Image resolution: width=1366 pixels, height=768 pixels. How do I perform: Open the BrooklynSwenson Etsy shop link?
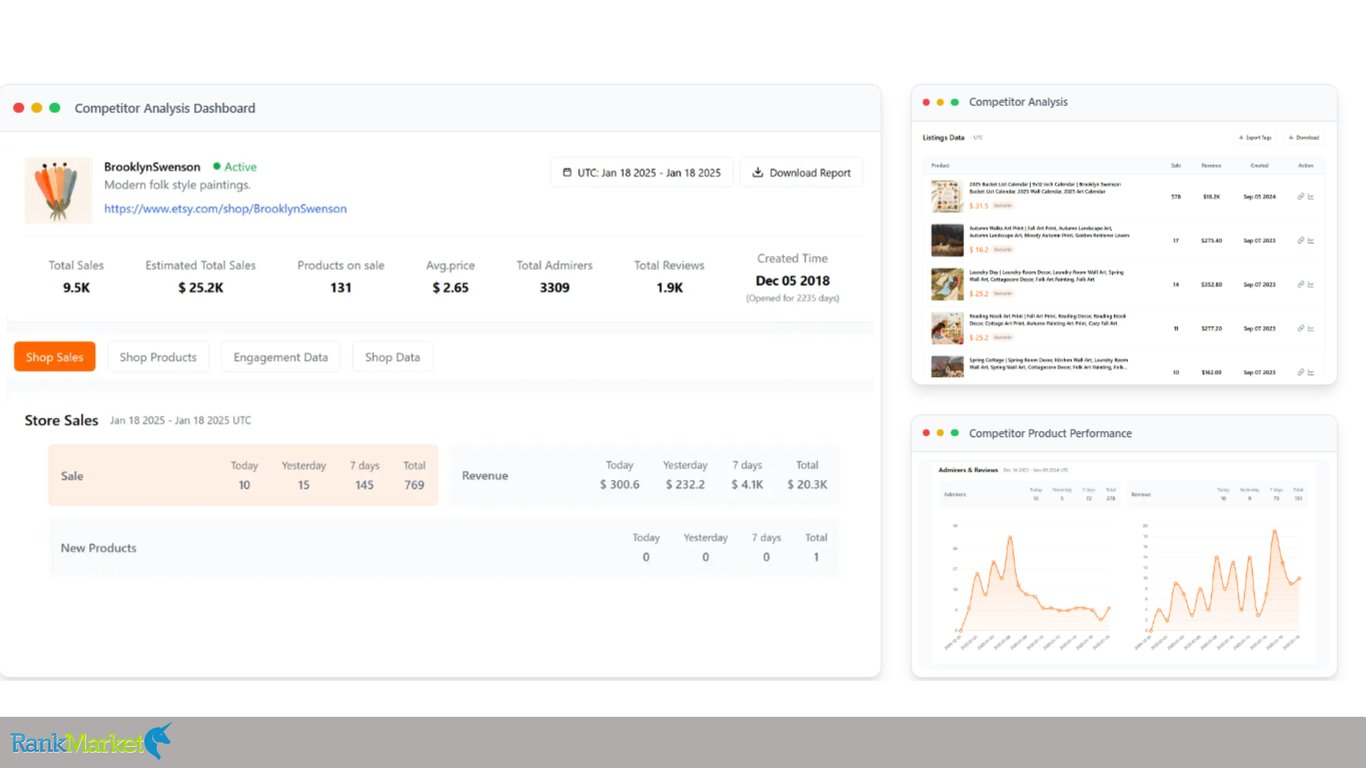click(x=225, y=209)
